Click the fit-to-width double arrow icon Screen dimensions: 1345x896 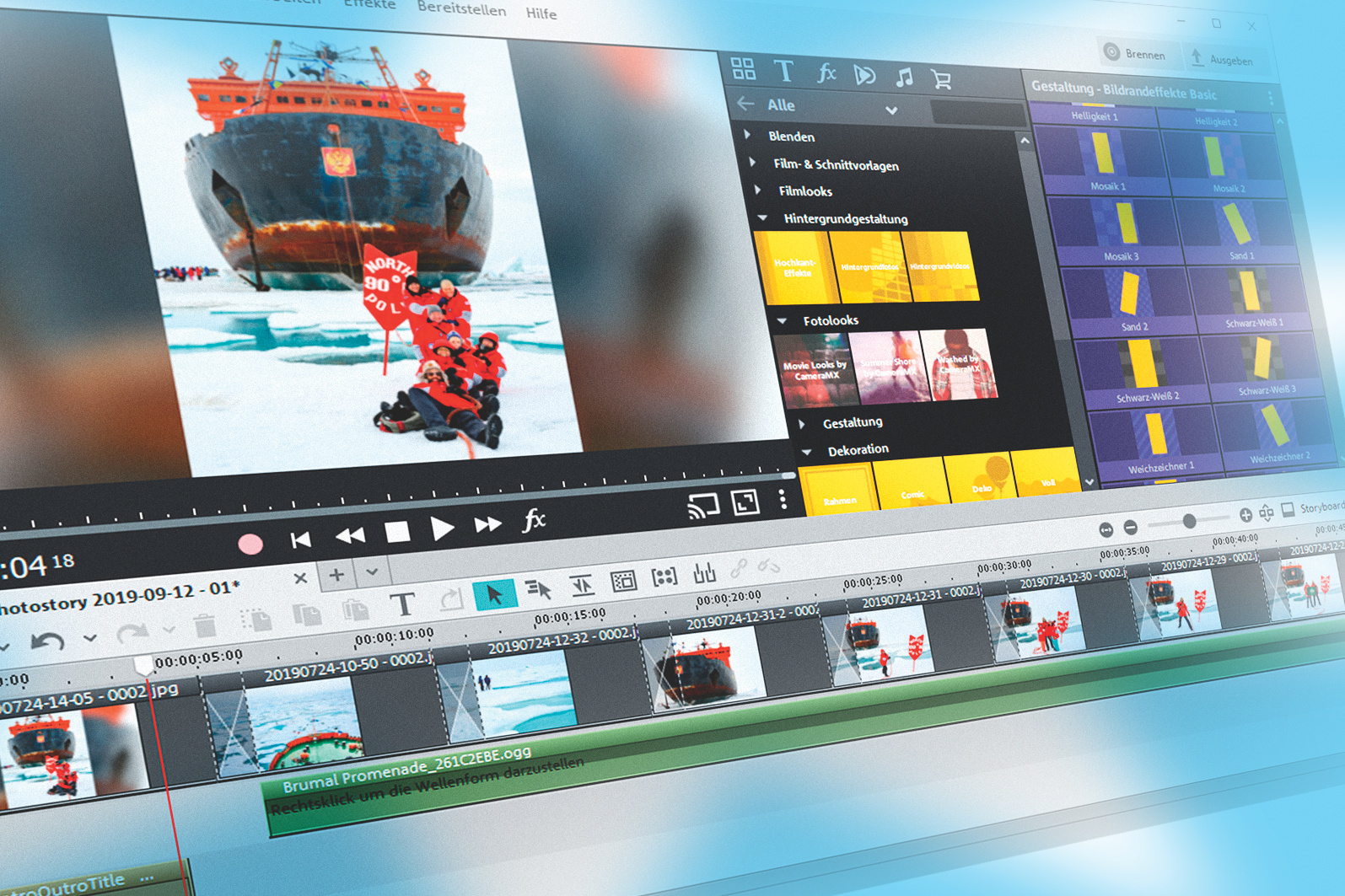[1106, 530]
